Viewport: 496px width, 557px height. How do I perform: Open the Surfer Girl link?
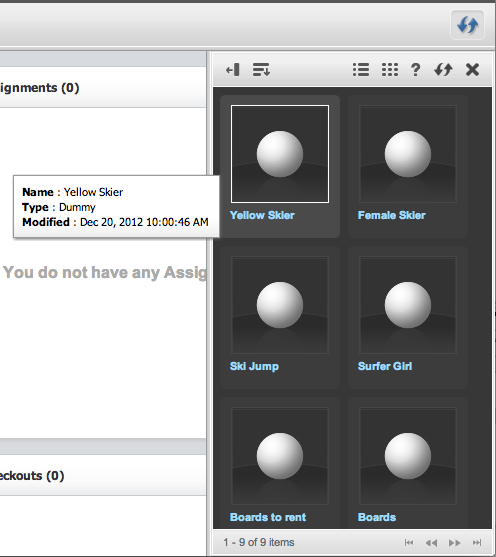click(385, 366)
